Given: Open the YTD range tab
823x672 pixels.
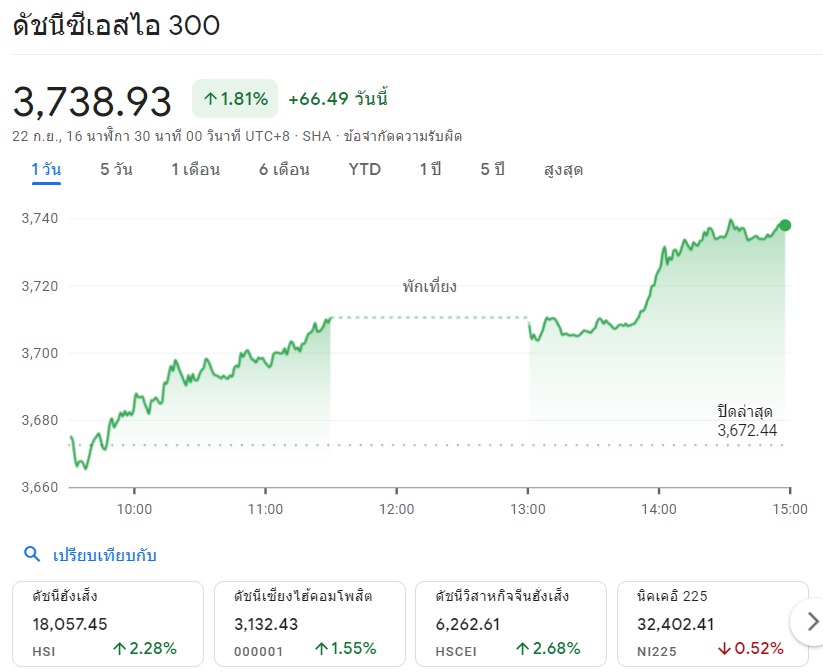Looking at the screenshot, I should pyautogui.click(x=365, y=169).
